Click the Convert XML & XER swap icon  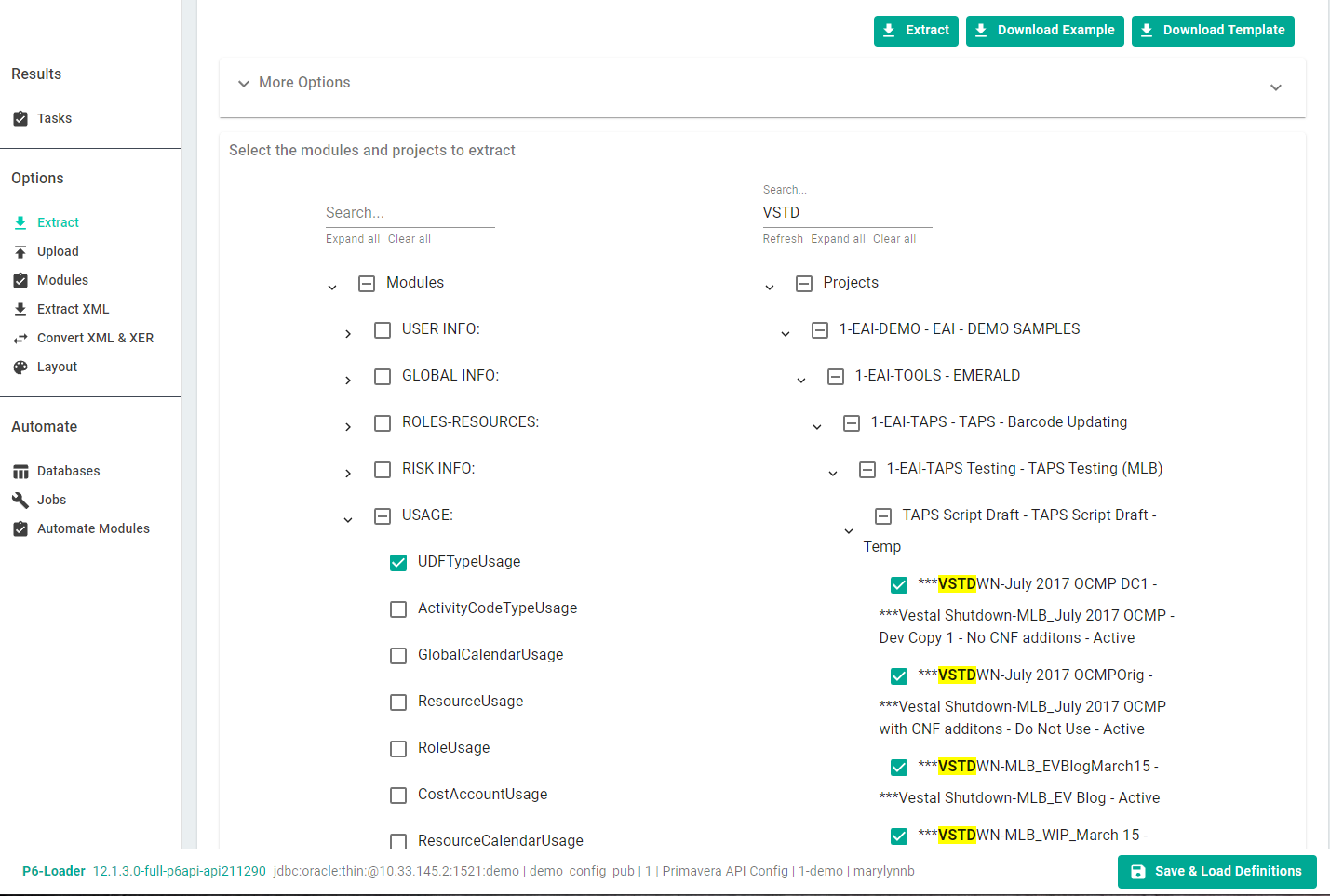pyautogui.click(x=20, y=339)
